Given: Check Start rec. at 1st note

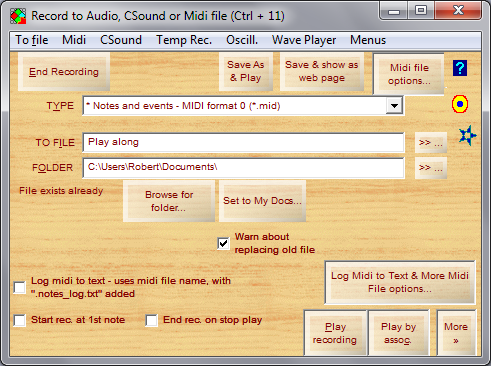Looking at the screenshot, I should pyautogui.click(x=20, y=320).
